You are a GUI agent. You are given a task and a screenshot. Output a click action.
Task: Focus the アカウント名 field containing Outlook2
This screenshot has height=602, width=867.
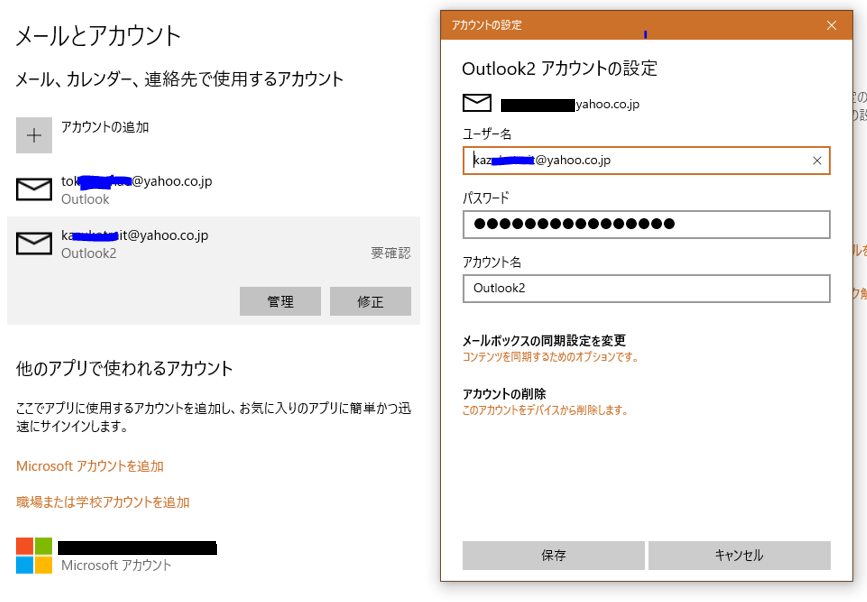tap(646, 289)
